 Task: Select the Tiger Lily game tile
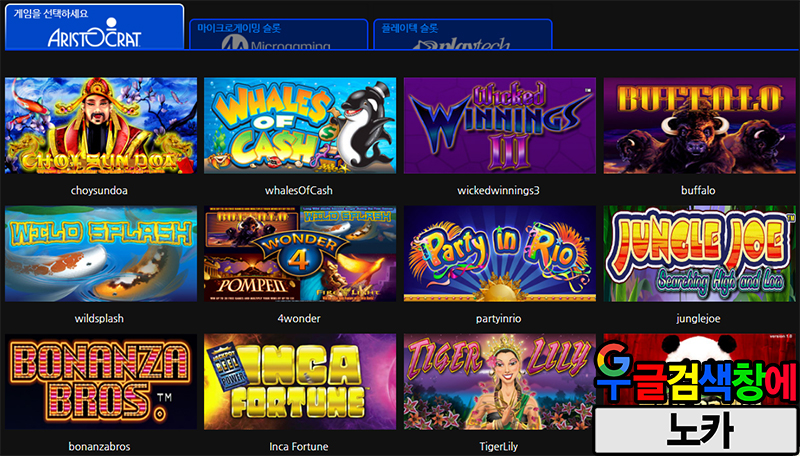click(499, 382)
